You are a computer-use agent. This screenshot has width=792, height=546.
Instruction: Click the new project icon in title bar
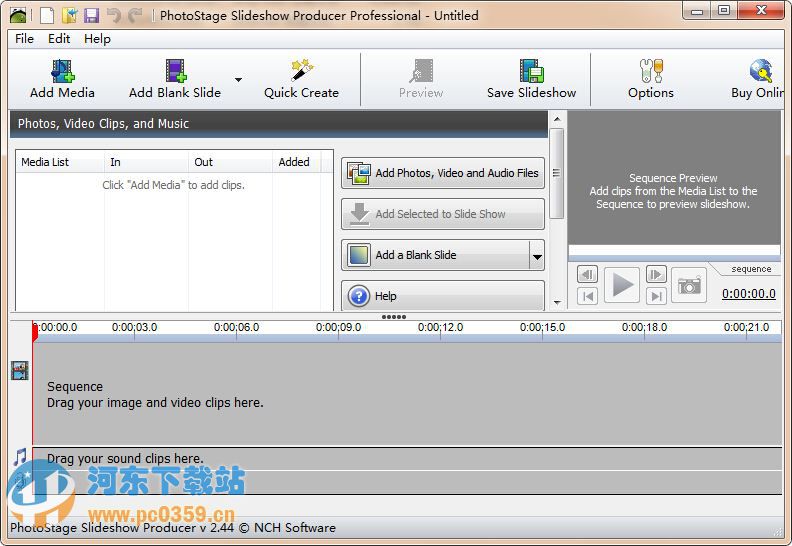(x=47, y=15)
